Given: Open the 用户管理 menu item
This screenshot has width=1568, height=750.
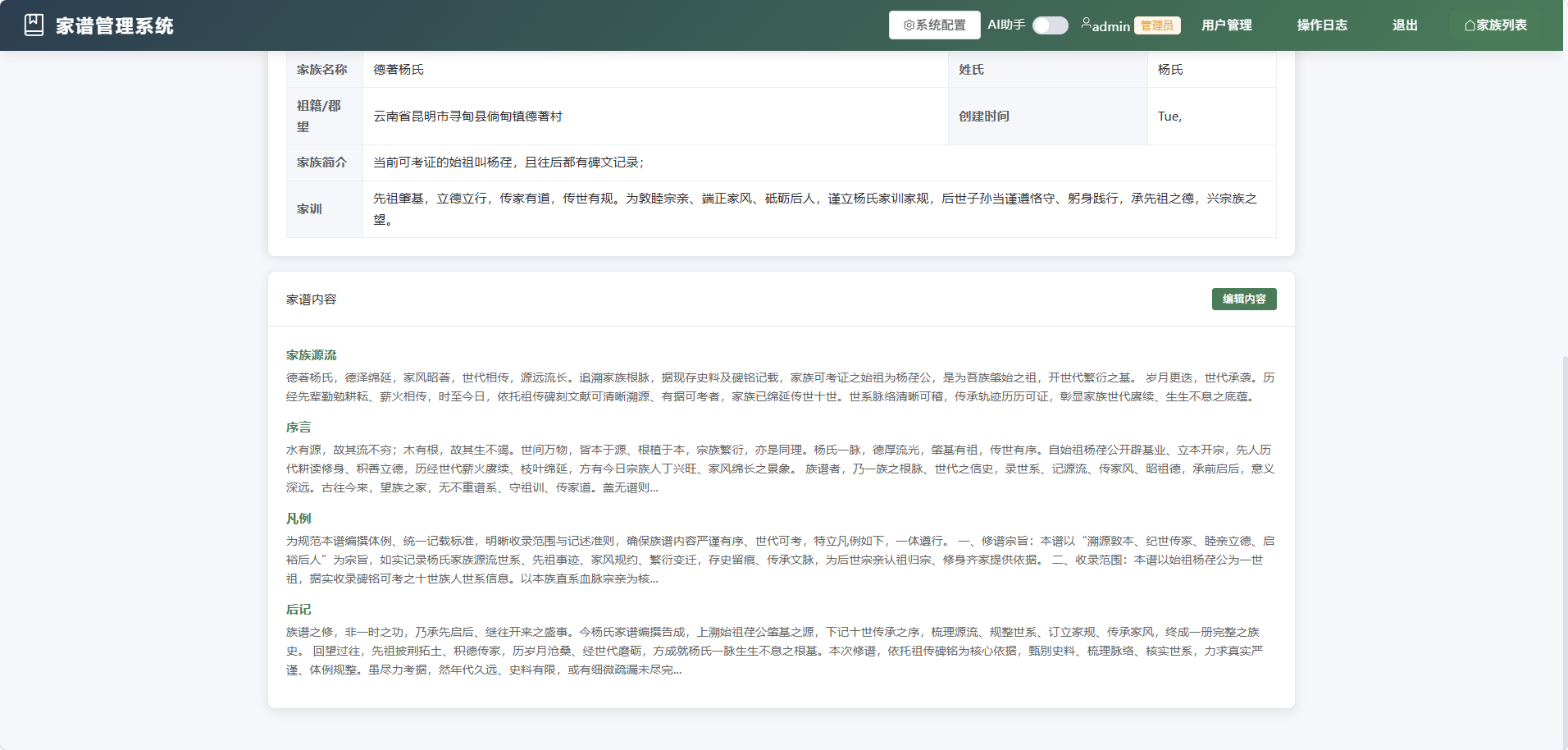Looking at the screenshot, I should (x=1226, y=25).
